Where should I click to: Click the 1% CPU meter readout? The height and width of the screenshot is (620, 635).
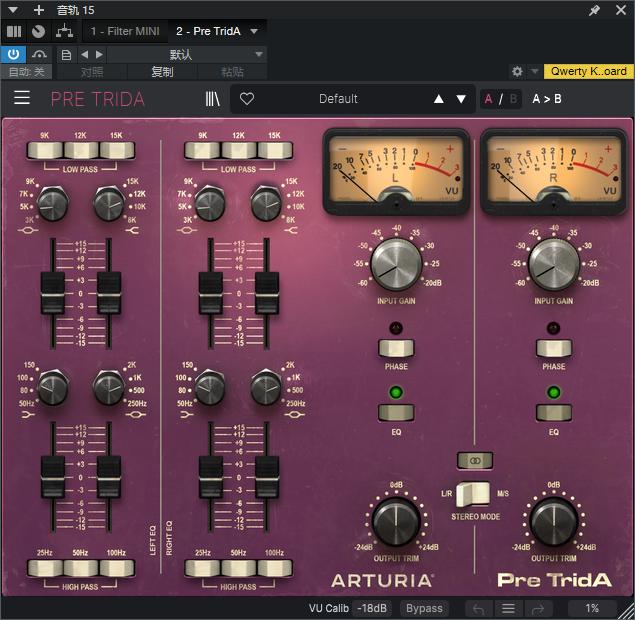[x=592, y=608]
